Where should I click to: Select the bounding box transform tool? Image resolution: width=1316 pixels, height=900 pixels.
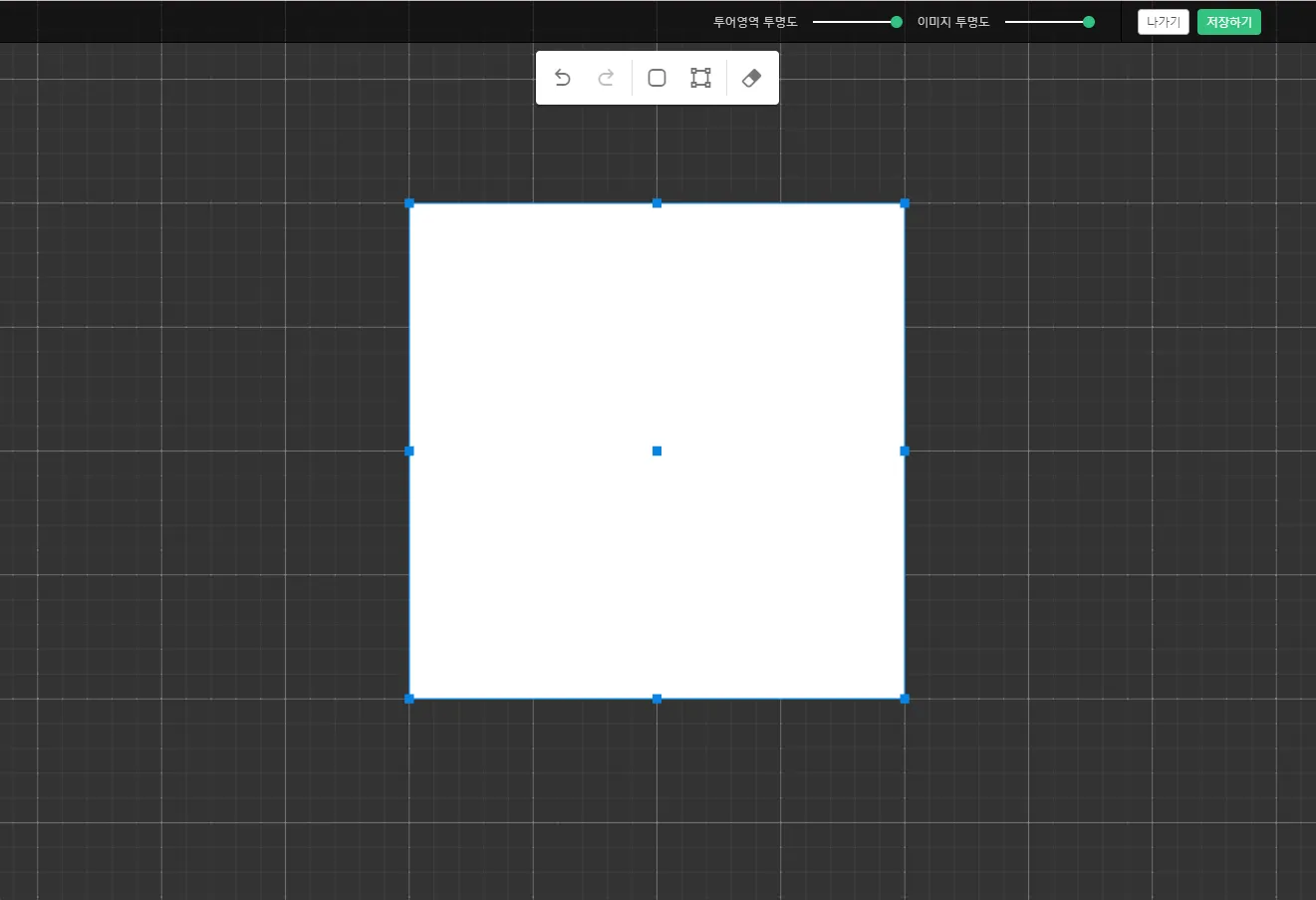(x=700, y=78)
